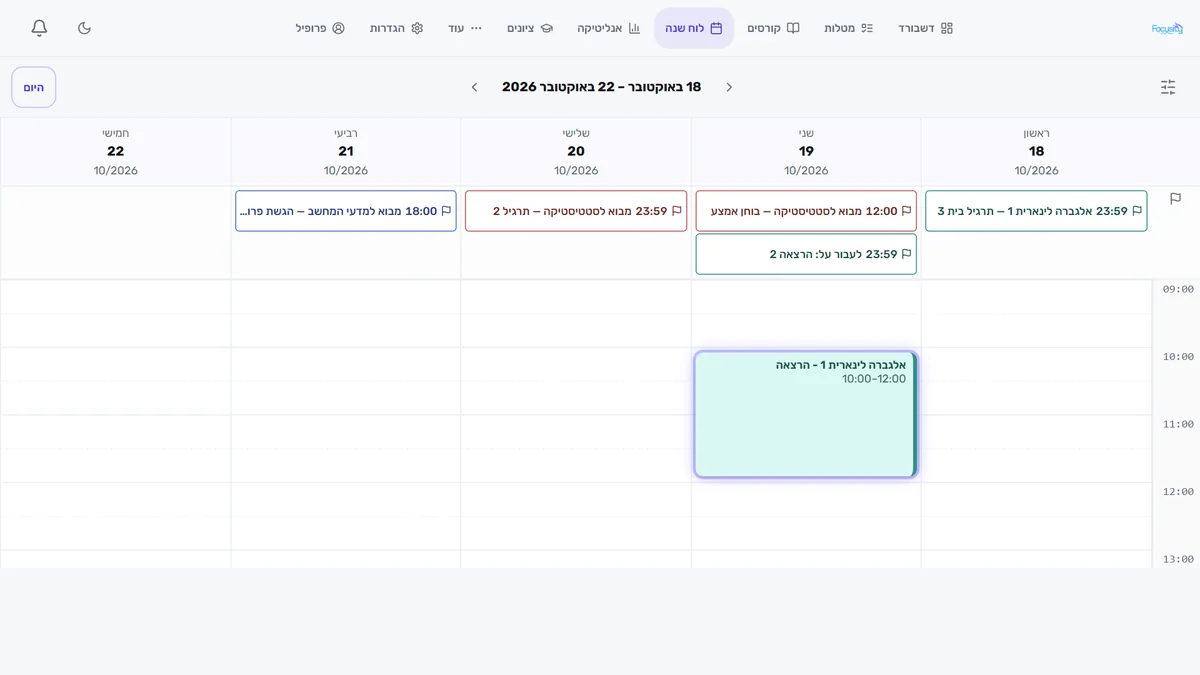This screenshot has width=1200, height=675.
Task: Open the דשבורד dashboard tab
Action: point(925,28)
